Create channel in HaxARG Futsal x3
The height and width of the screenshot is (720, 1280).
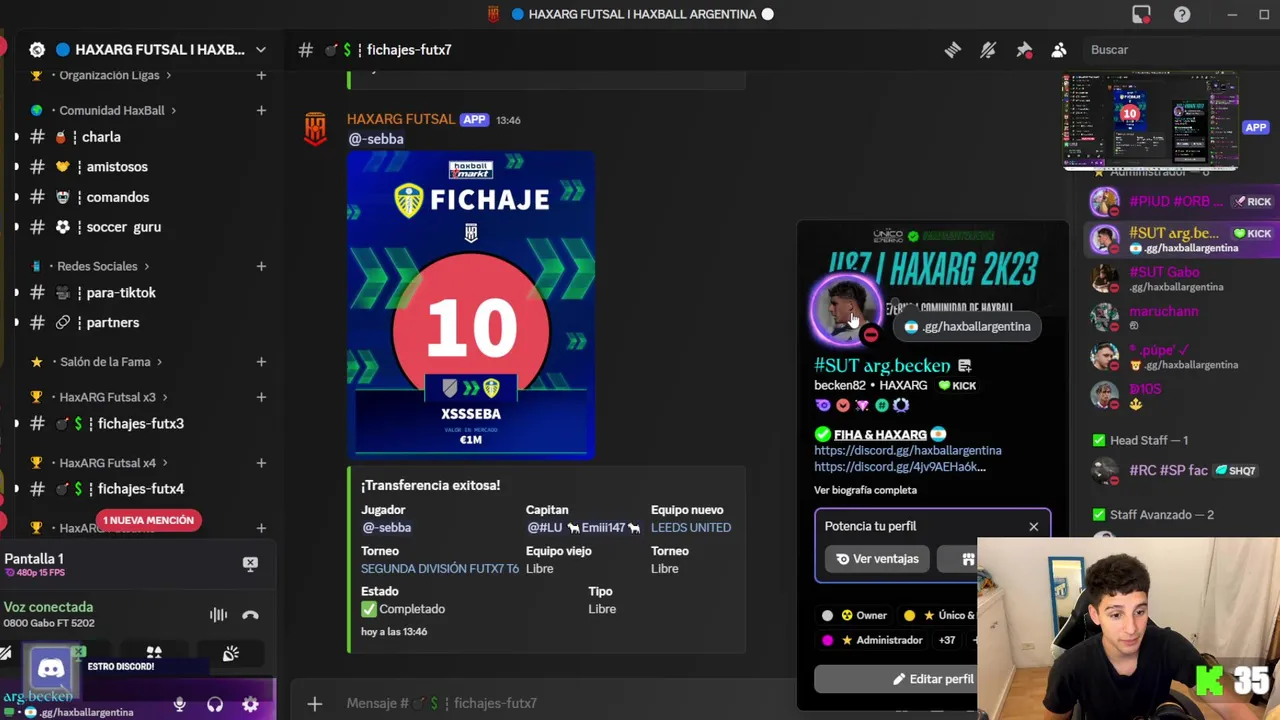coord(261,397)
